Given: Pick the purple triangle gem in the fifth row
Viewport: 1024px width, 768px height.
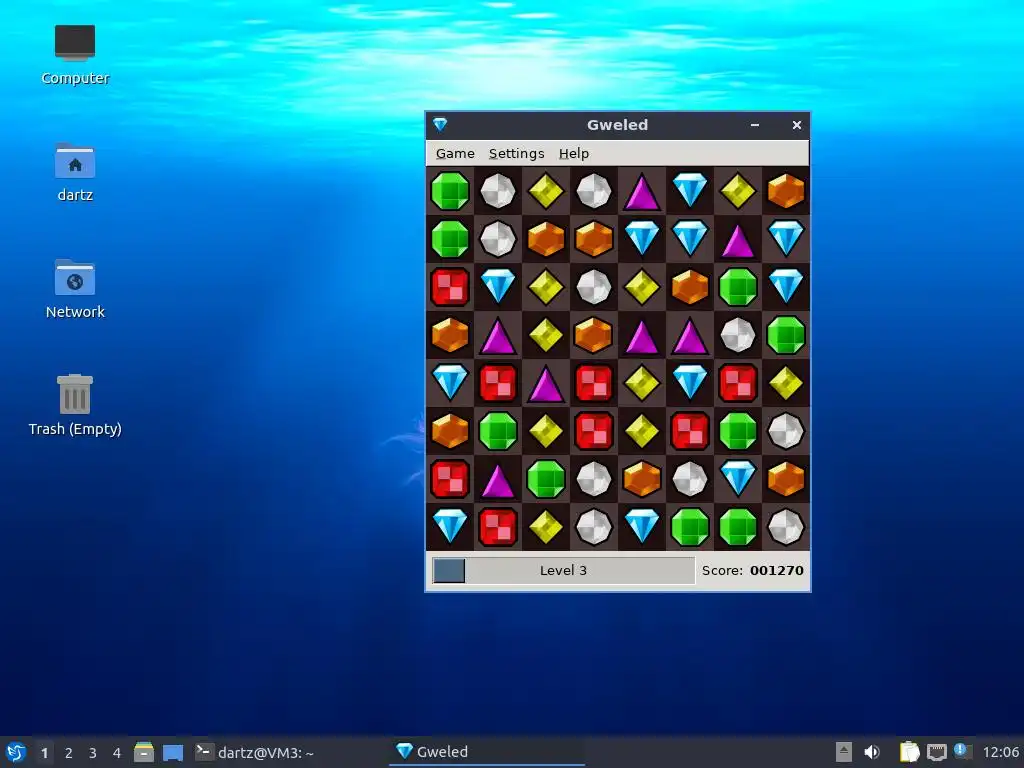Looking at the screenshot, I should click(x=546, y=383).
